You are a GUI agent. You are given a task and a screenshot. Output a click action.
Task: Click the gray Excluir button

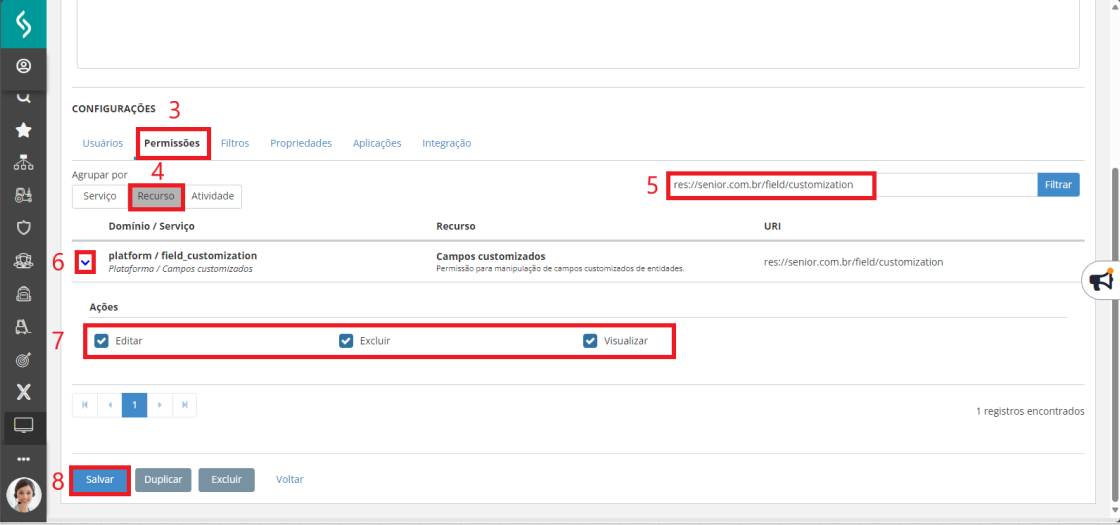pyautogui.click(x=226, y=480)
